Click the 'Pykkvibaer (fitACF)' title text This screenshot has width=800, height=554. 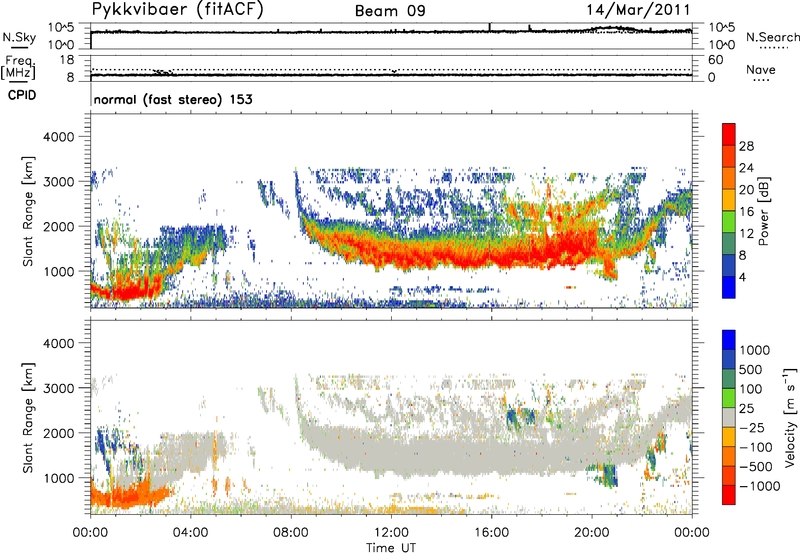[177, 10]
